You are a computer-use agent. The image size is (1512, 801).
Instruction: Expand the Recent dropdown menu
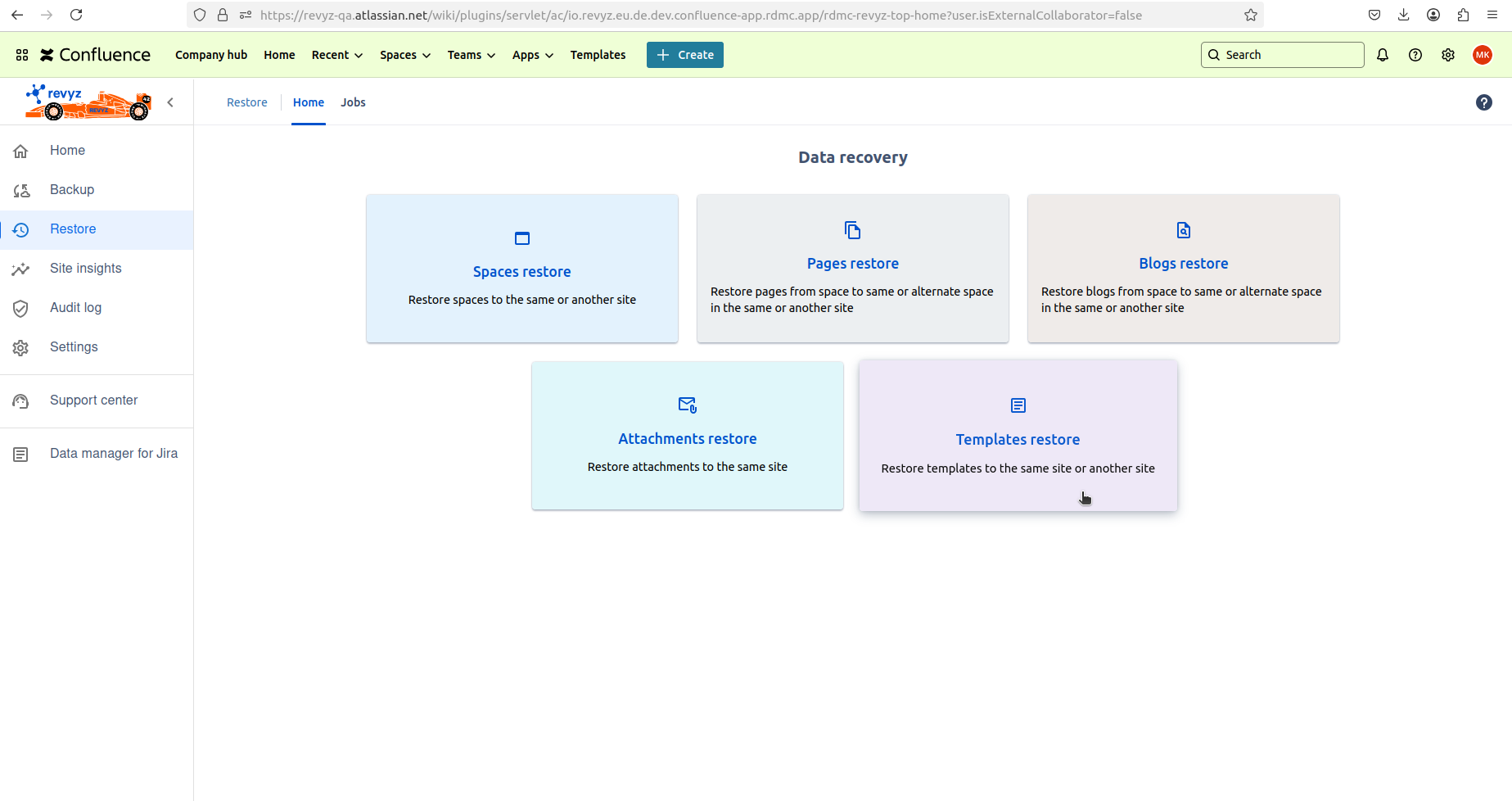pyautogui.click(x=336, y=55)
